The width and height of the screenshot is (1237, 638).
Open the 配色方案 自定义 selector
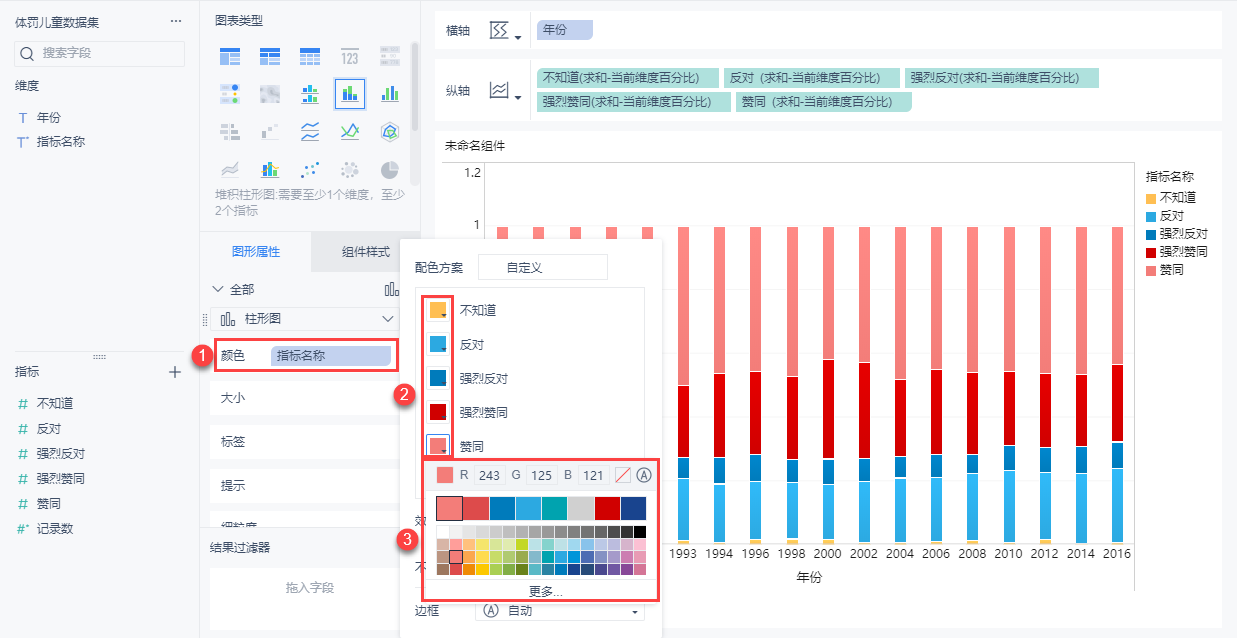click(x=542, y=267)
